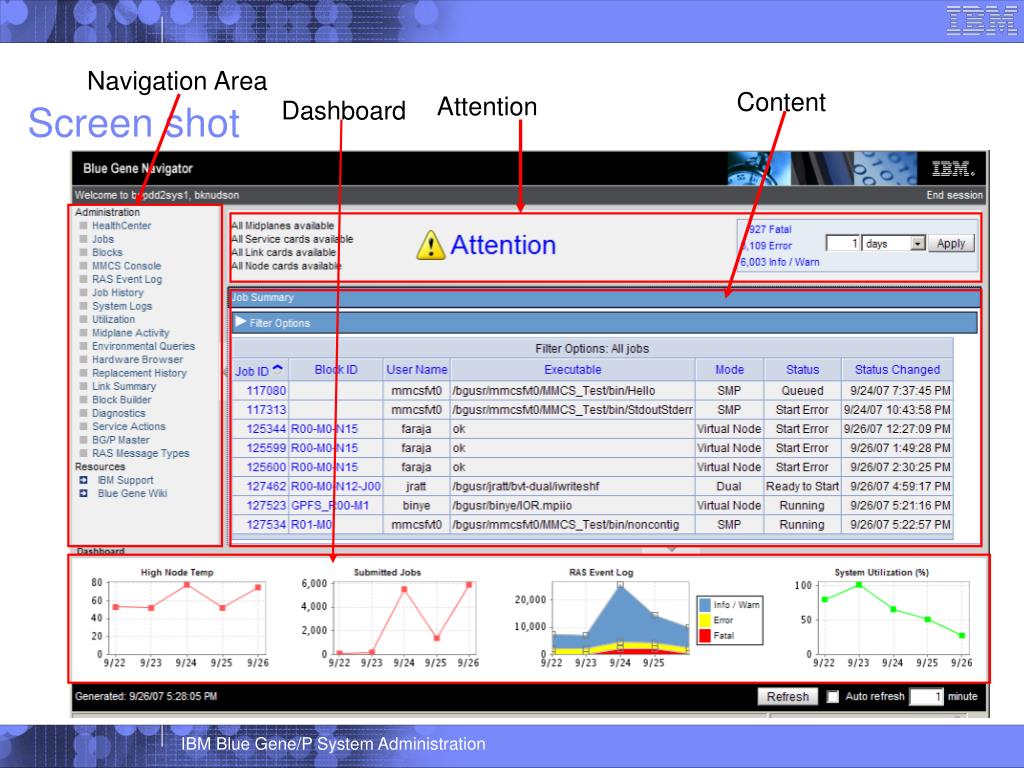Click block R01-M0 link

point(312,524)
